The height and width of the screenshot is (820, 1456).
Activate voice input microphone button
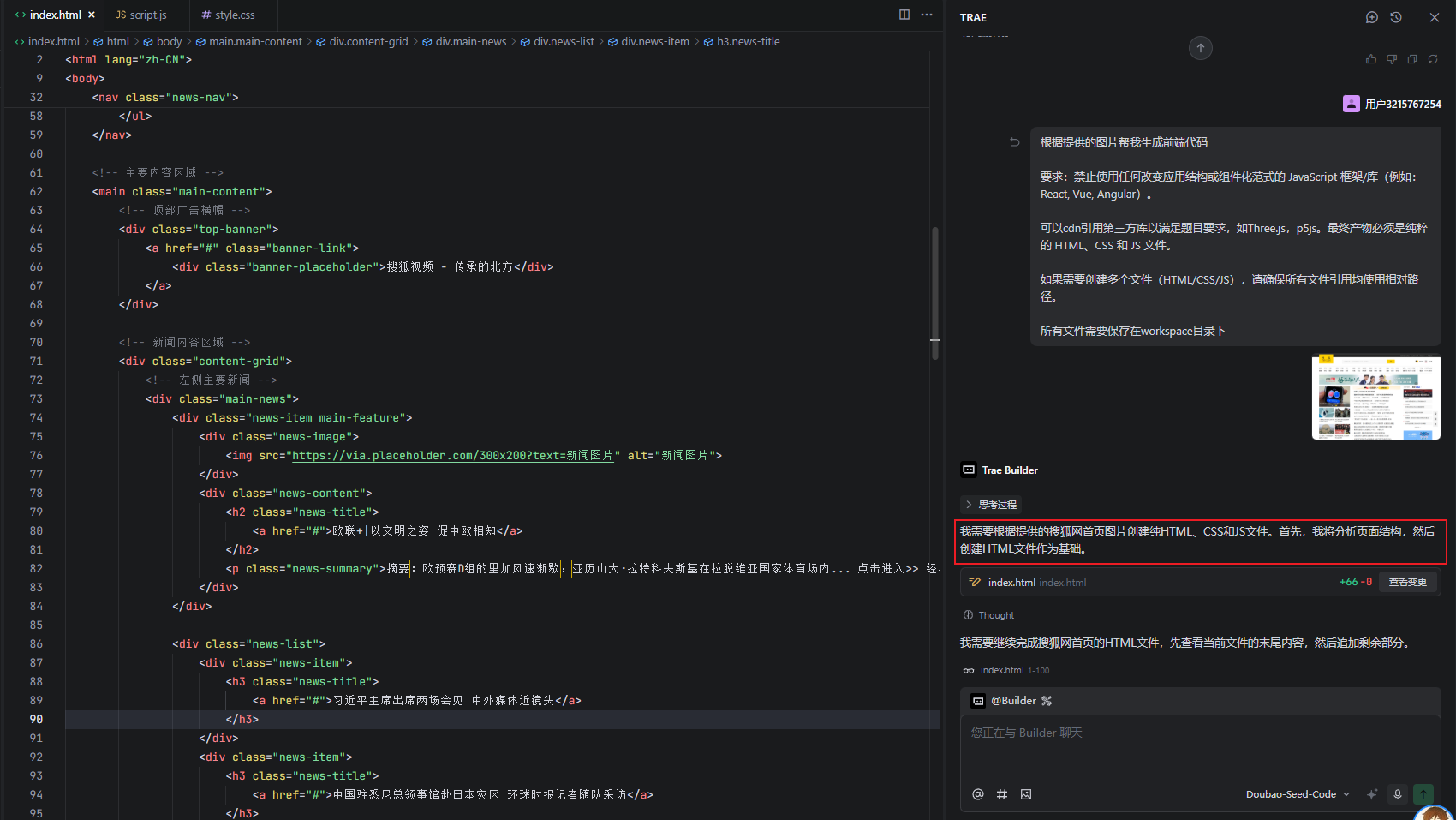(1398, 794)
